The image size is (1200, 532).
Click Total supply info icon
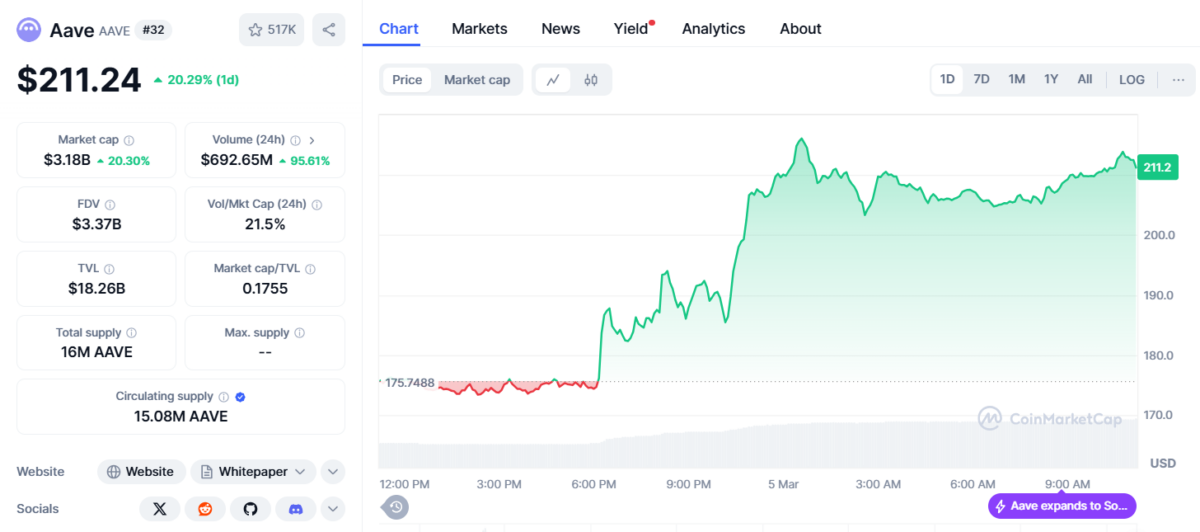click(x=131, y=333)
